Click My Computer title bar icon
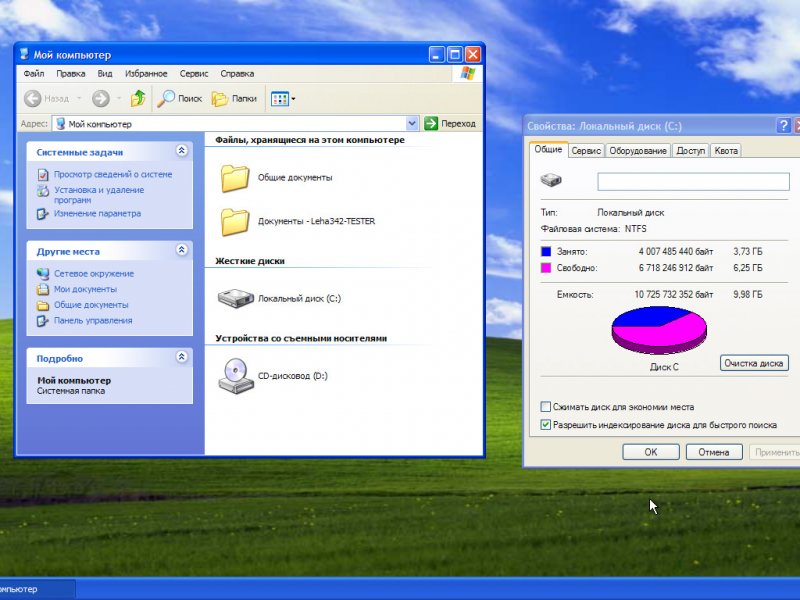 pos(24,54)
